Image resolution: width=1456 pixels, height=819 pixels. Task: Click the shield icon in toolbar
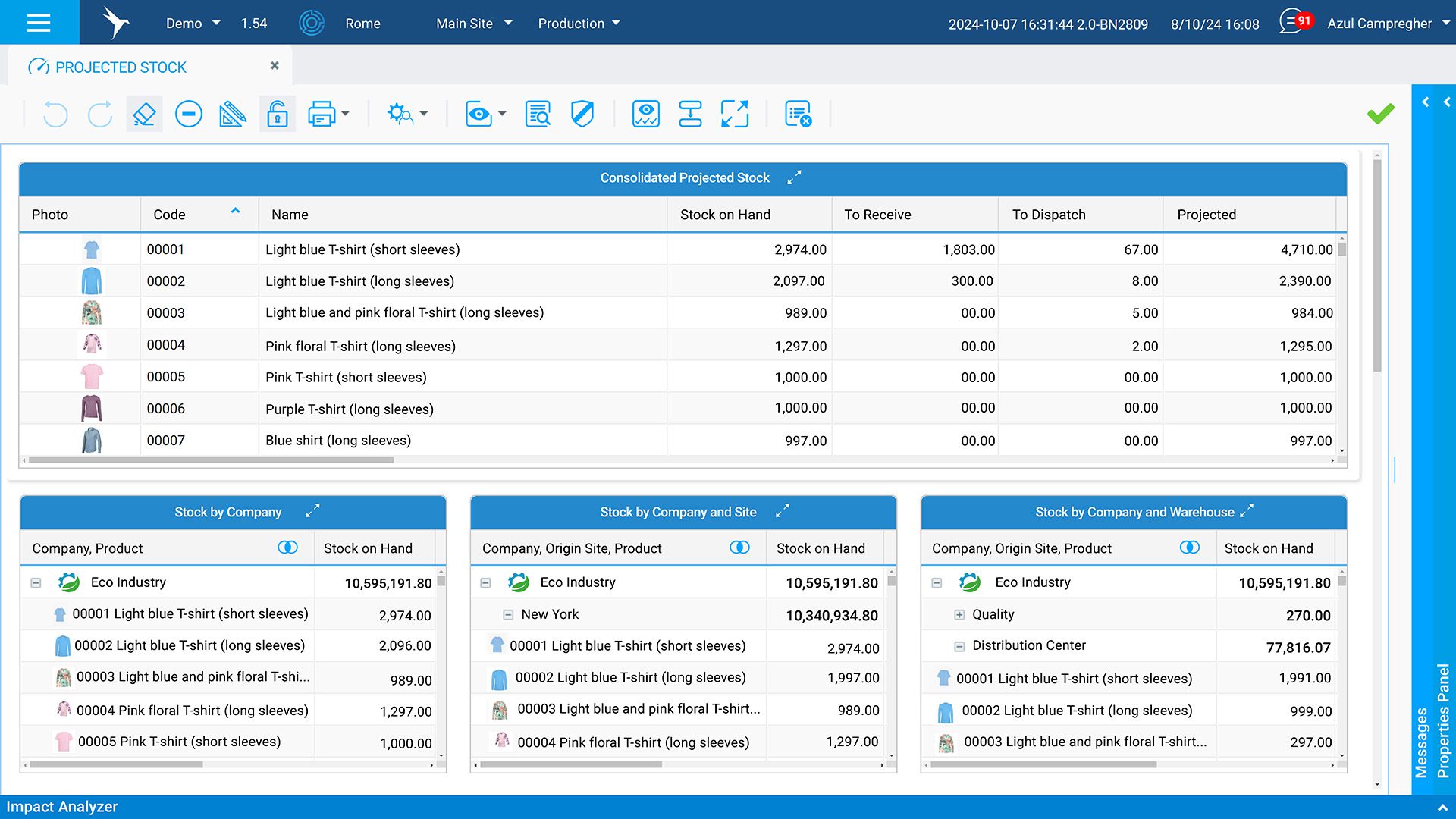[x=582, y=115]
